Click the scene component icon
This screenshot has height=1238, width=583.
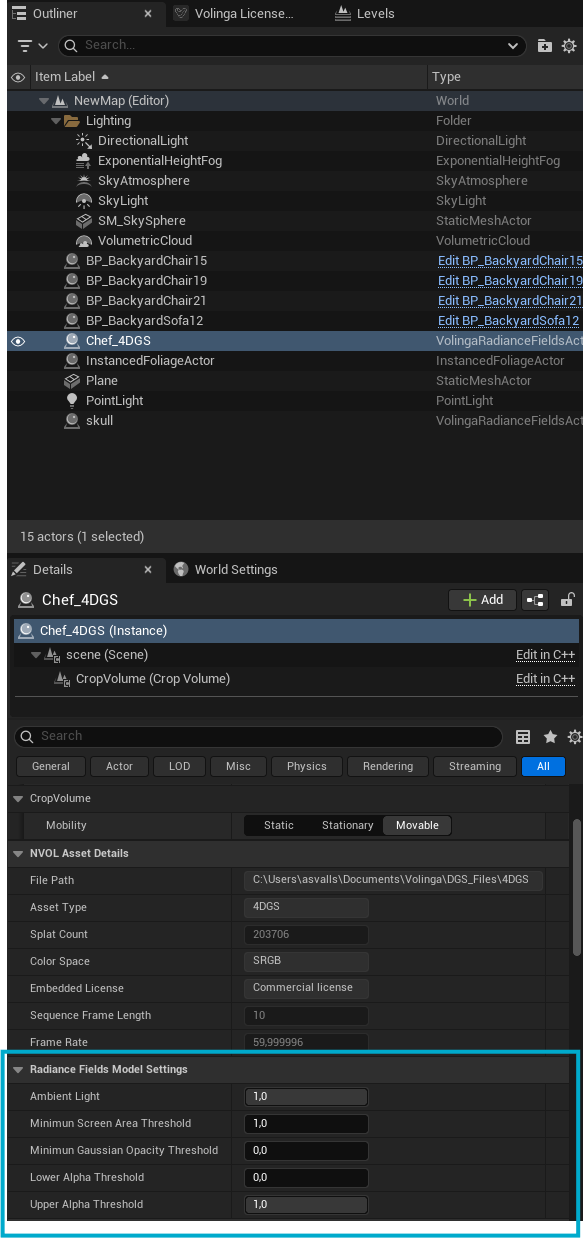(x=52, y=655)
